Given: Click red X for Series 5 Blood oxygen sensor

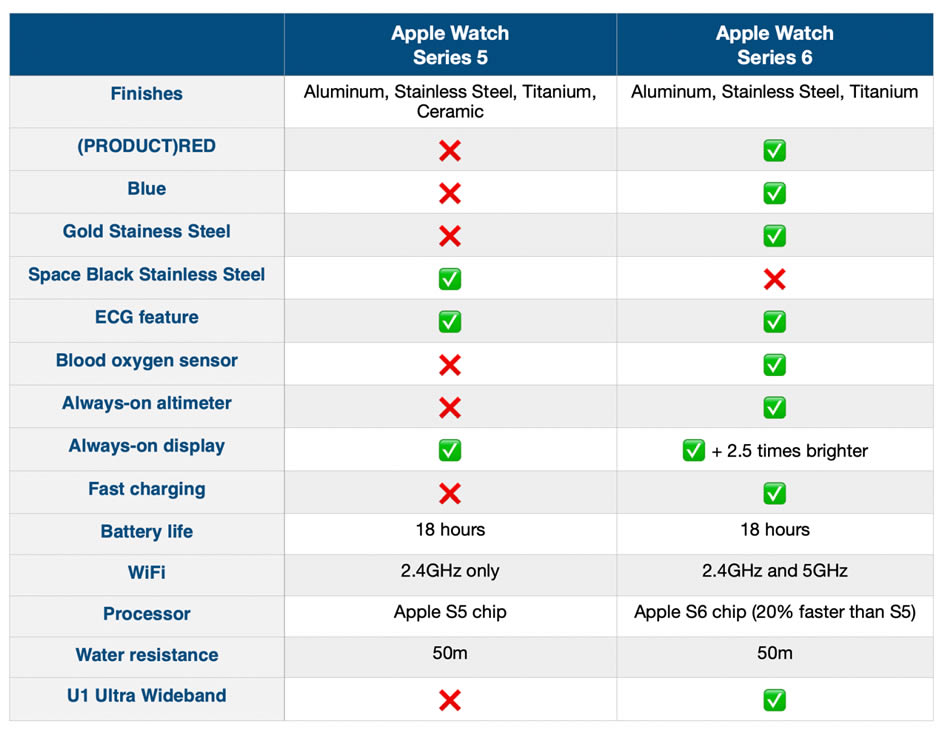Looking at the screenshot, I should [x=450, y=365].
